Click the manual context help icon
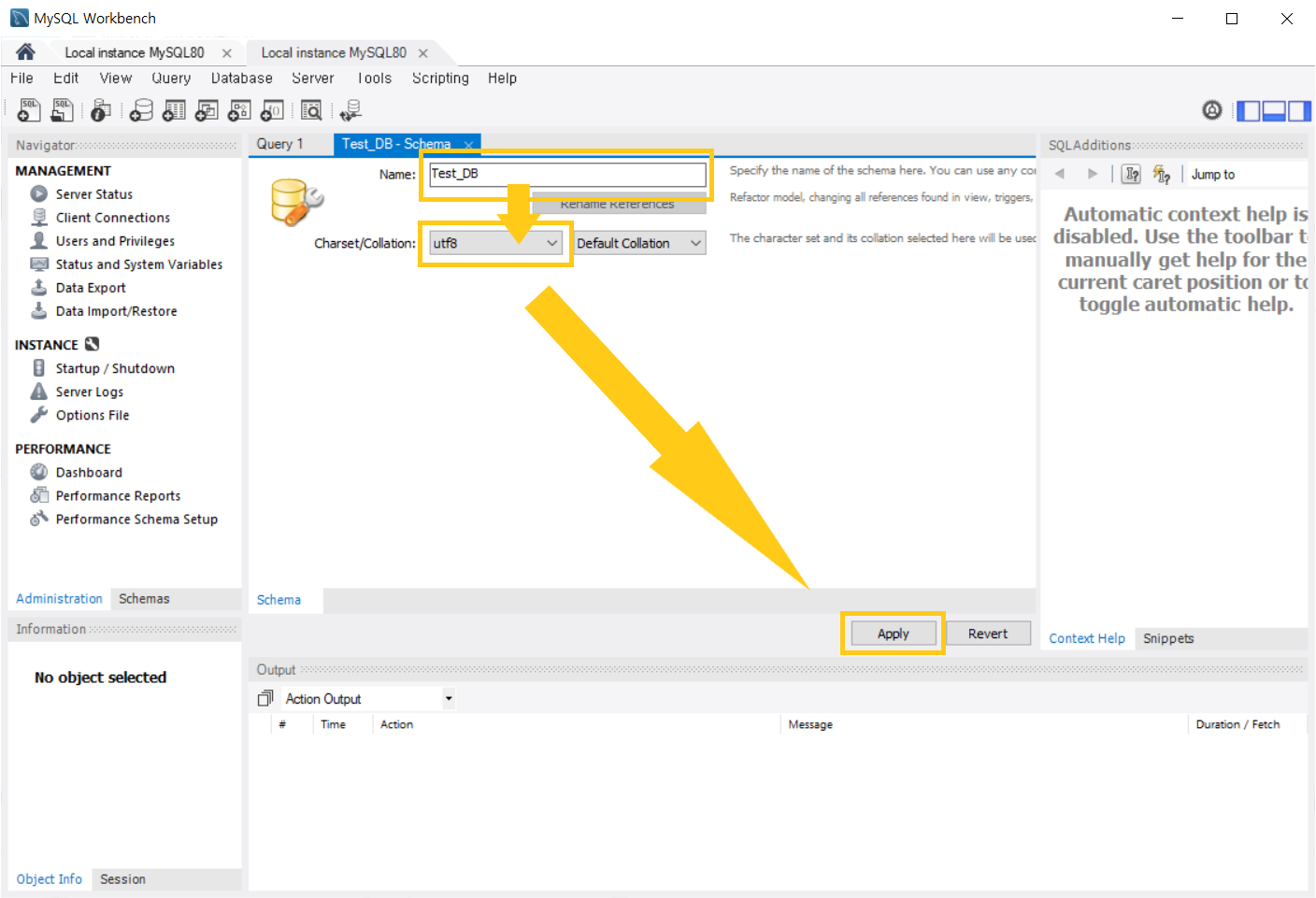 coord(1131,174)
